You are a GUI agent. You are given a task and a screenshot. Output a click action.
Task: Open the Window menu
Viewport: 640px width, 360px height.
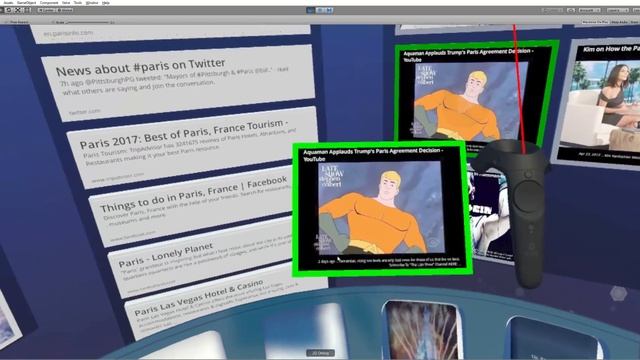point(92,2)
